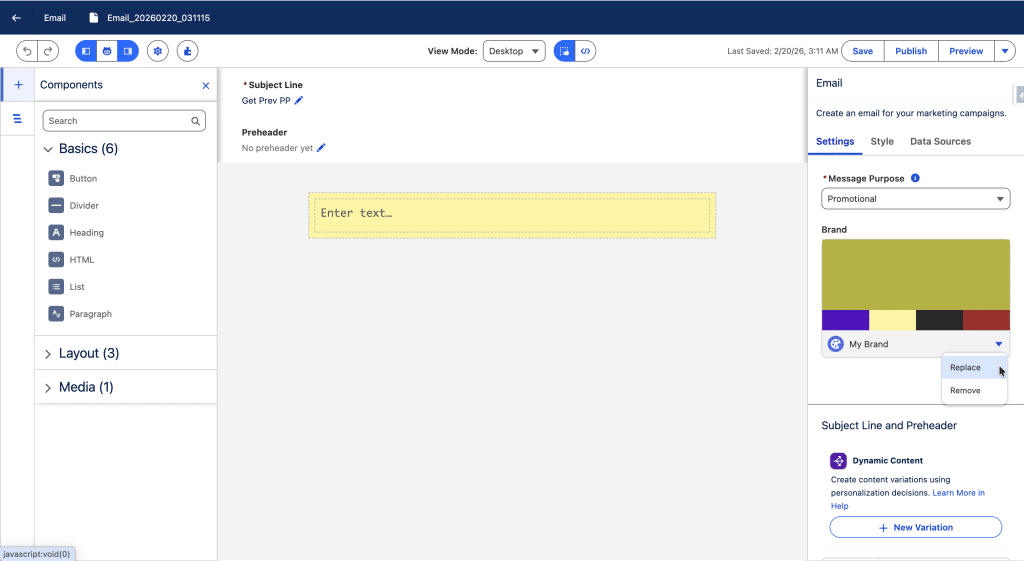Edit the preheader with its pencil icon
The image size is (1024, 561).
[321, 148]
